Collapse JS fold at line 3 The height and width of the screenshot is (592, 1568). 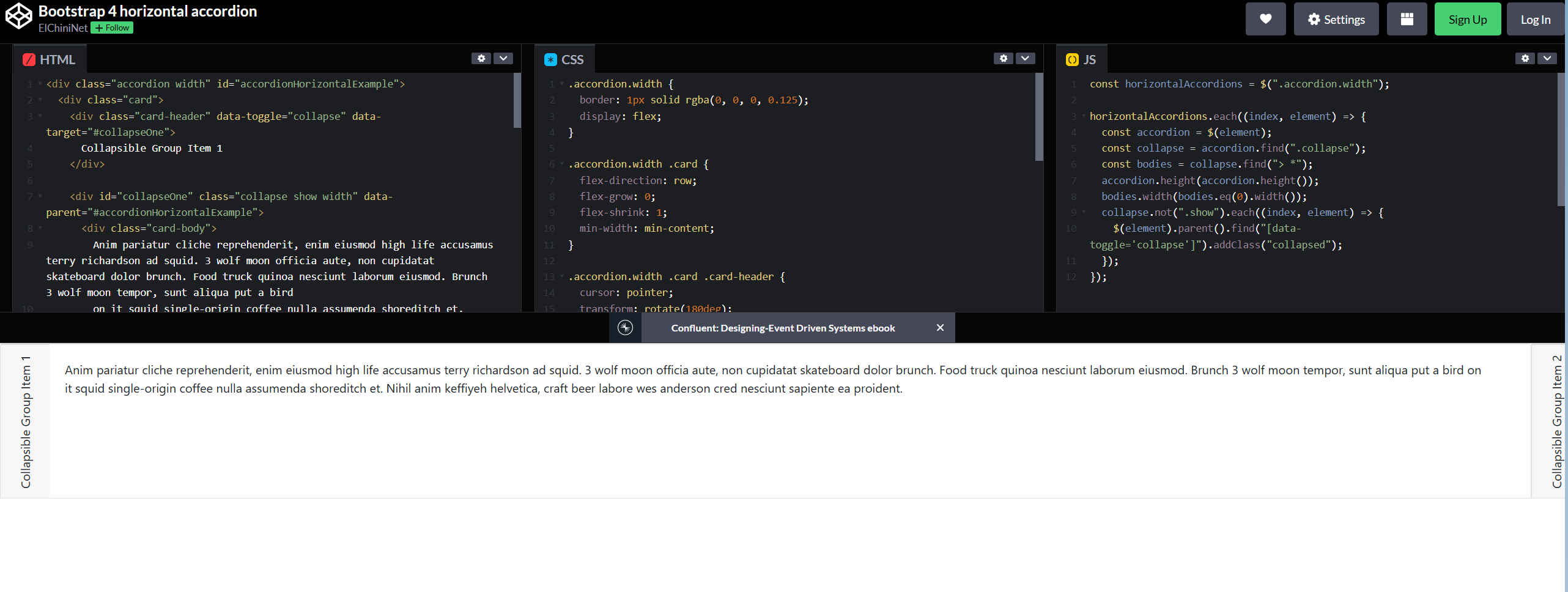point(1084,116)
